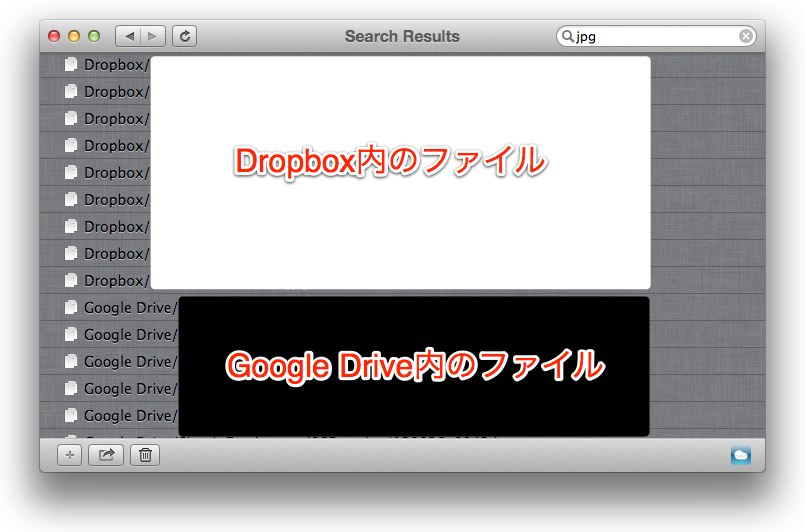Delete selection with the trash button

[145, 455]
